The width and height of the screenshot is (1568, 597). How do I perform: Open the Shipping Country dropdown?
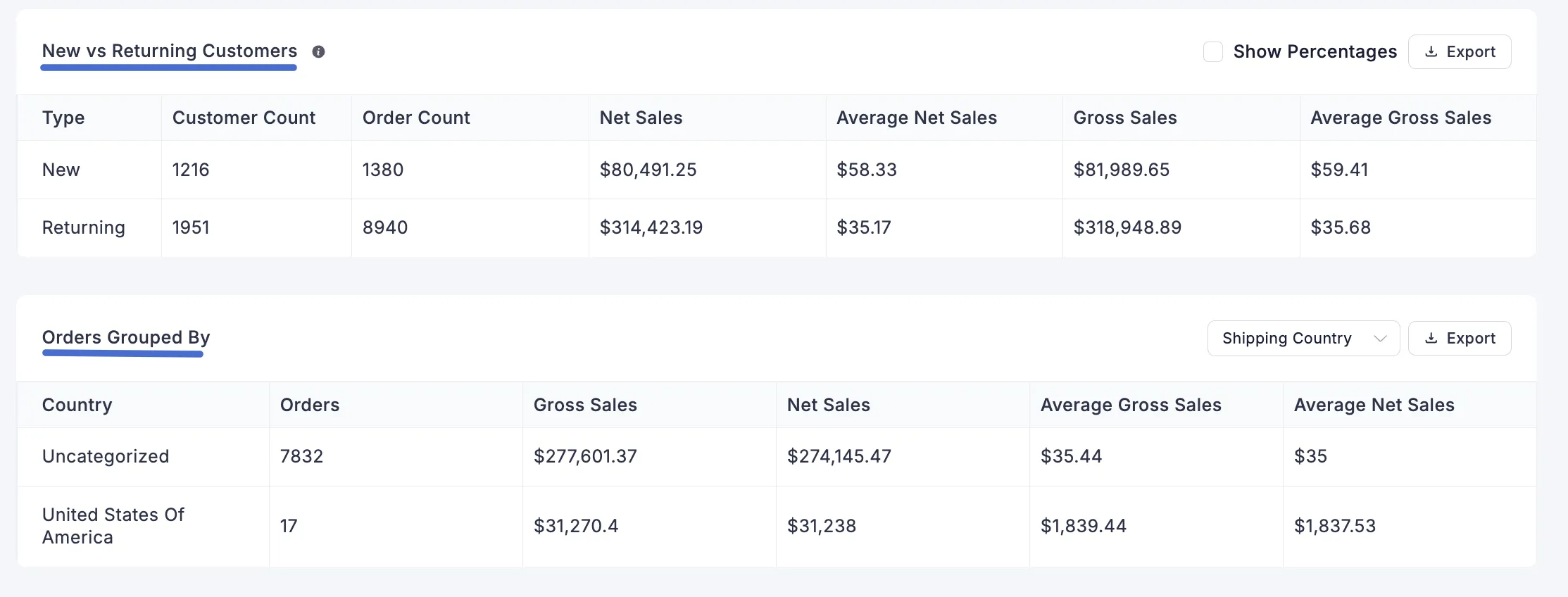(1303, 338)
